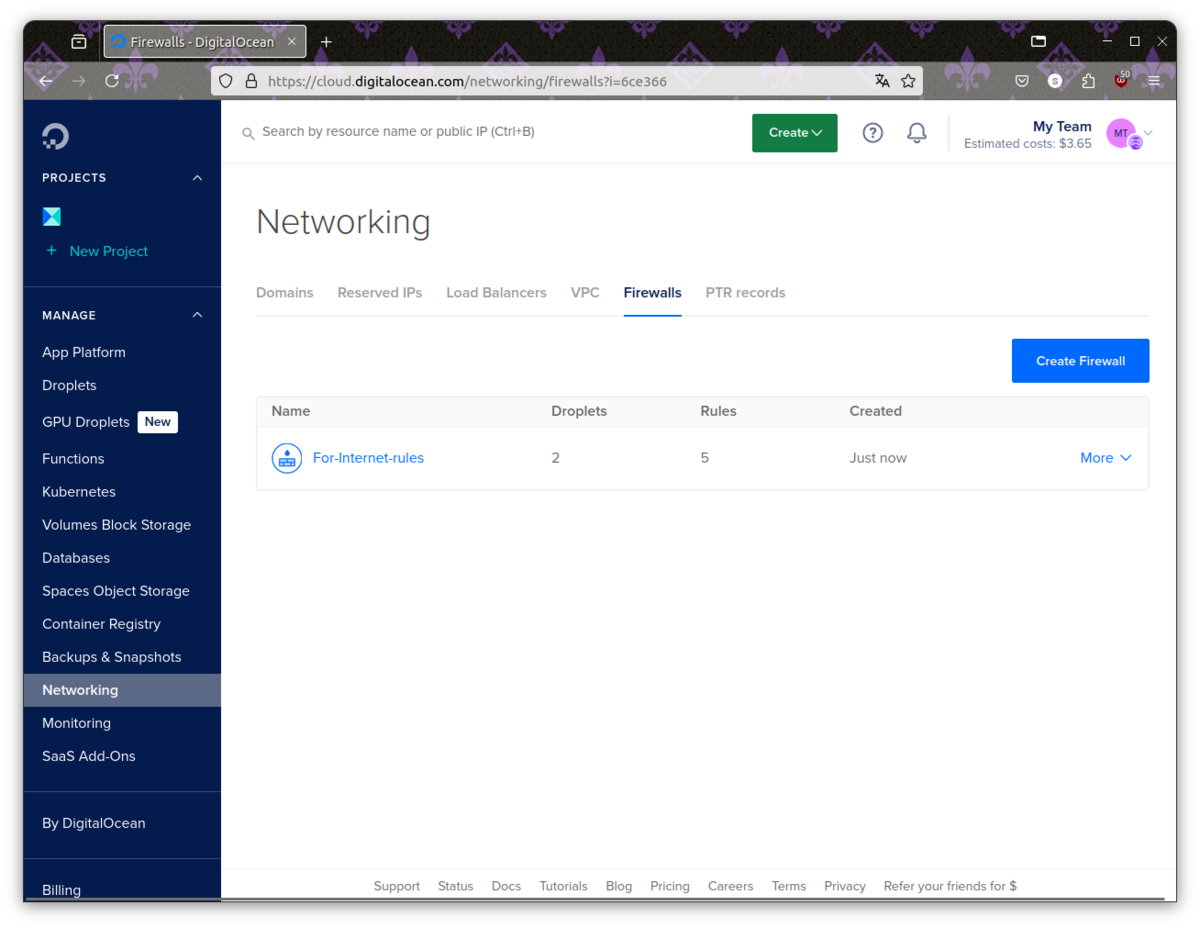Image resolution: width=1200 pixels, height=928 pixels.
Task: Go back with browser back arrow
Action: 46,81
